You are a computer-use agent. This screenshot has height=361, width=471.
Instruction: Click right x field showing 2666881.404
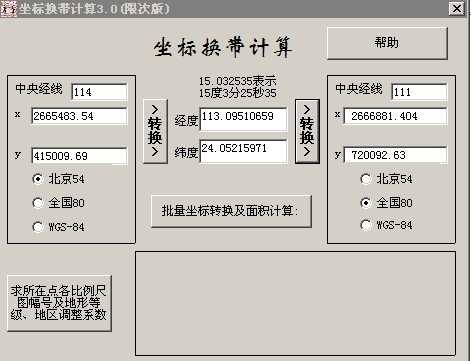point(395,116)
